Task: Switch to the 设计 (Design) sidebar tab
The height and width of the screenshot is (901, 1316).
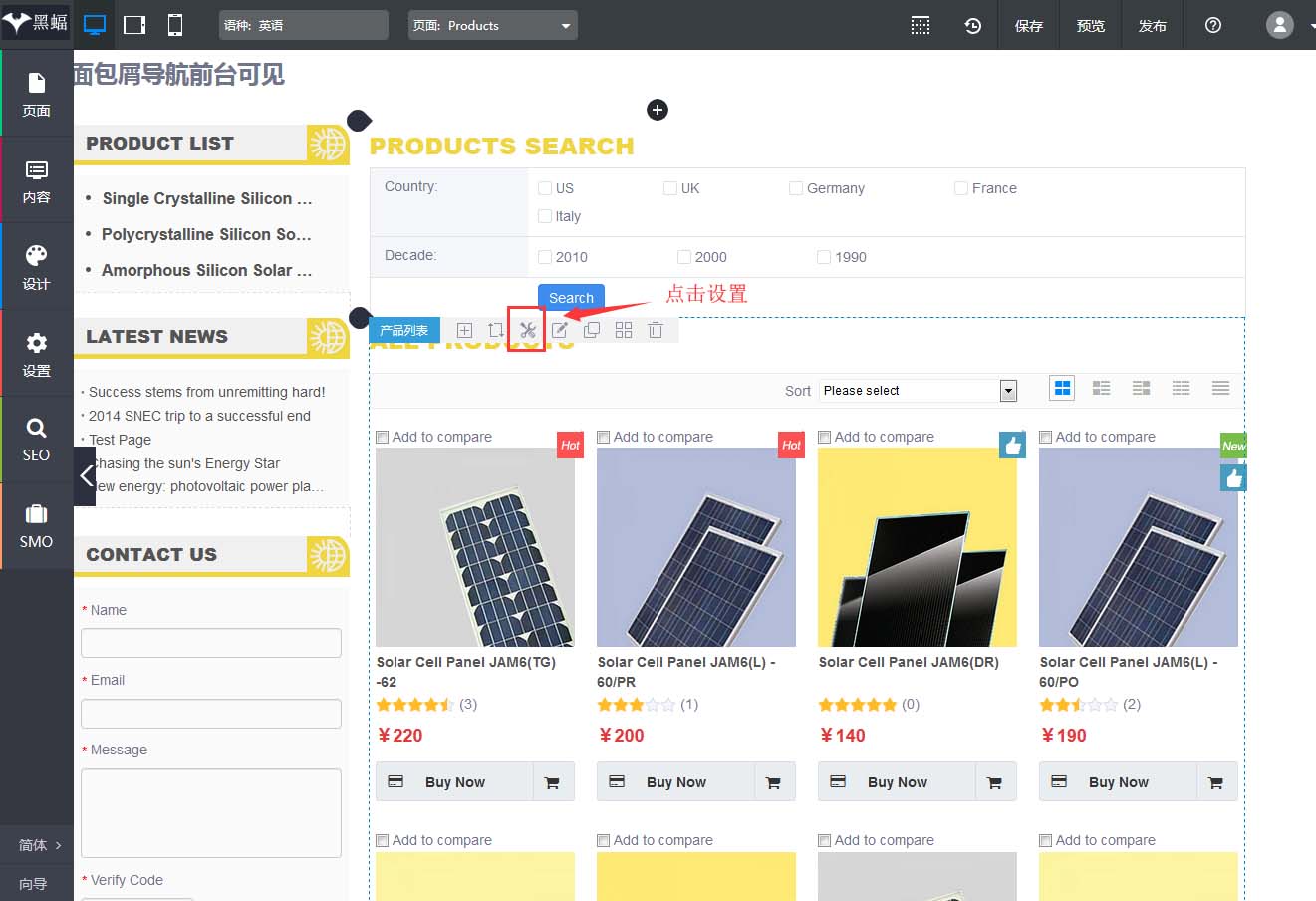Action: [x=36, y=266]
